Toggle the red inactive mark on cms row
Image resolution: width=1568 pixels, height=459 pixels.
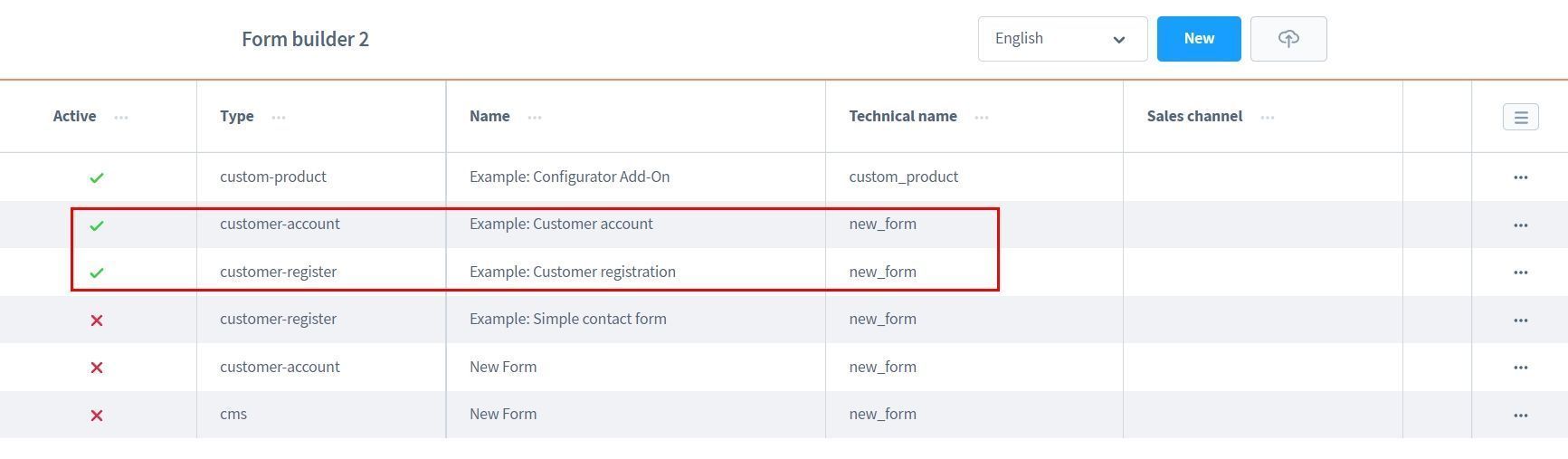click(97, 416)
